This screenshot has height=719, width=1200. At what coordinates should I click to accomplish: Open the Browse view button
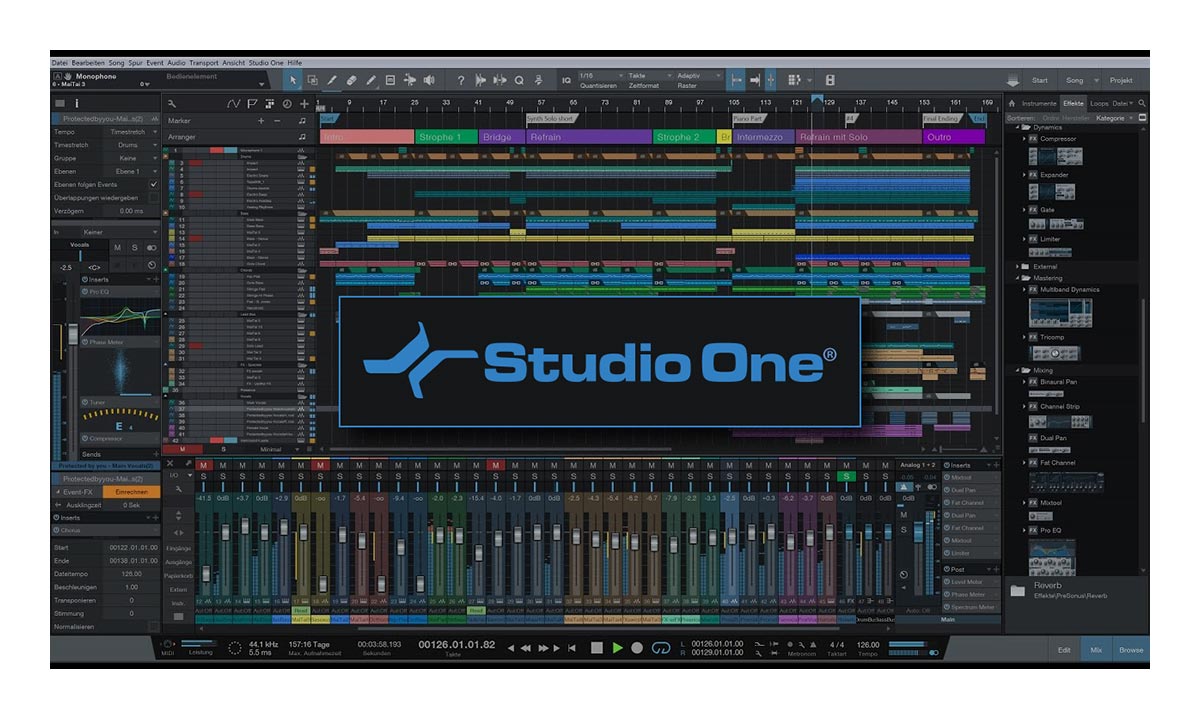(1131, 650)
